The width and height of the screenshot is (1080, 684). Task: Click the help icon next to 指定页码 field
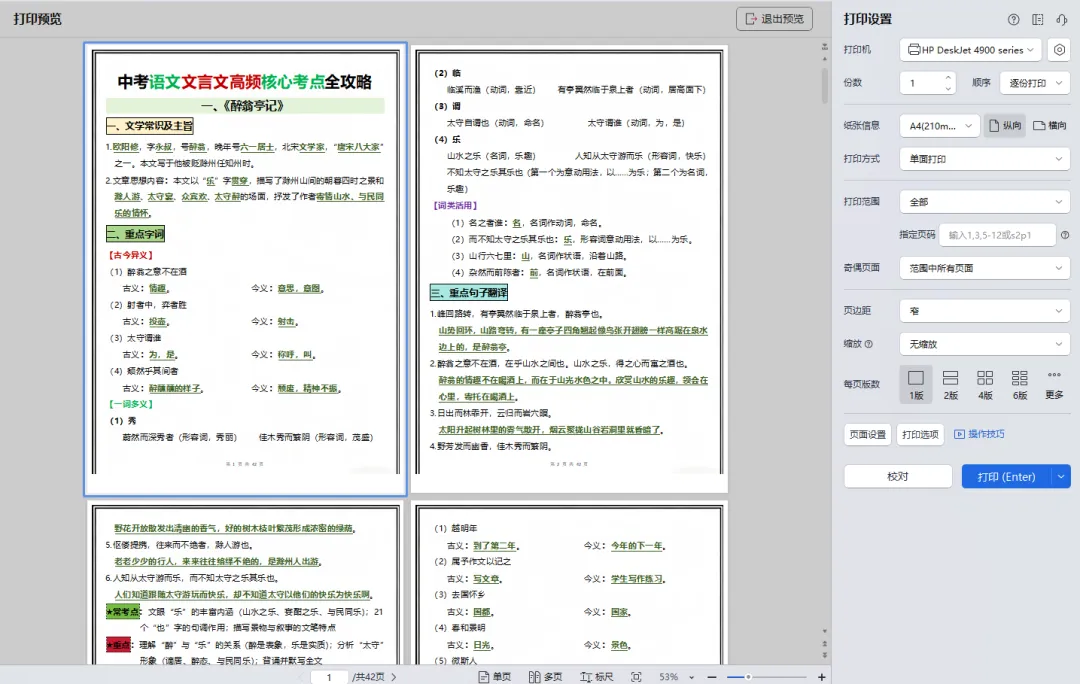1065,235
